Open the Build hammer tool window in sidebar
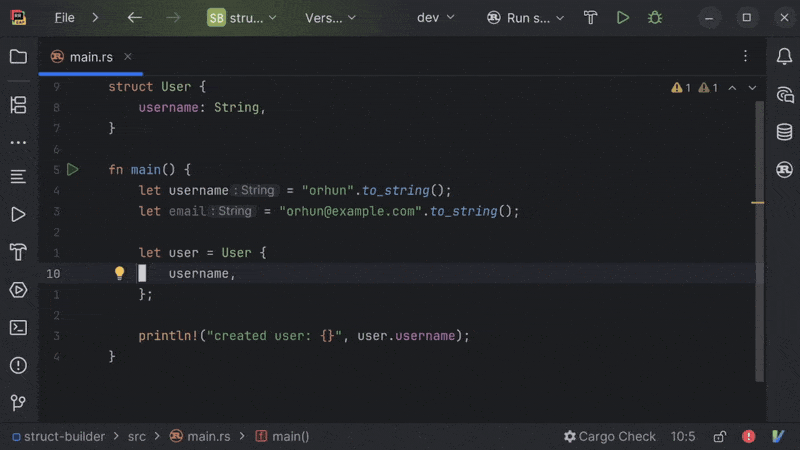800x450 pixels. point(18,252)
